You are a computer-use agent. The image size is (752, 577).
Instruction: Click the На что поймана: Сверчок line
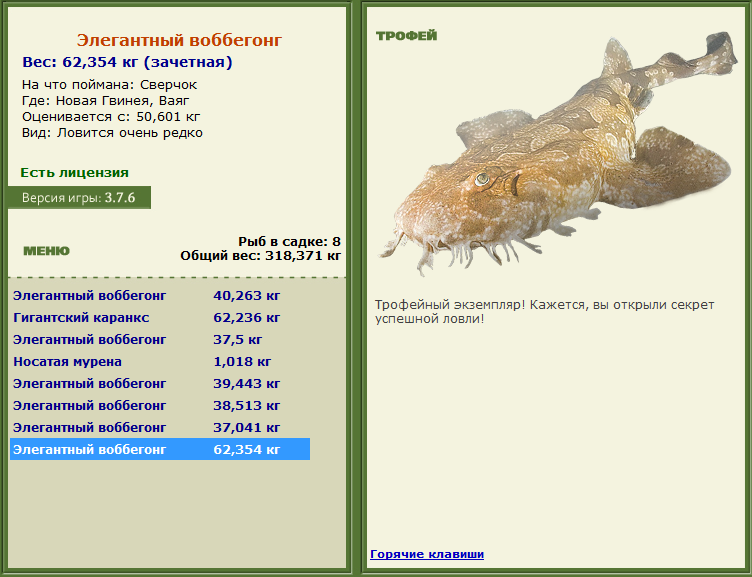[x=109, y=85]
